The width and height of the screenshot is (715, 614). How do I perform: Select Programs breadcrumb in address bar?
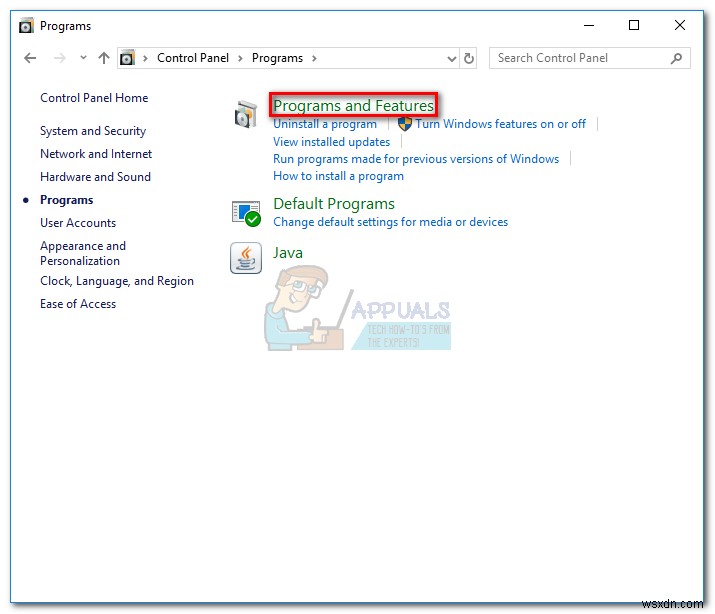(x=277, y=58)
